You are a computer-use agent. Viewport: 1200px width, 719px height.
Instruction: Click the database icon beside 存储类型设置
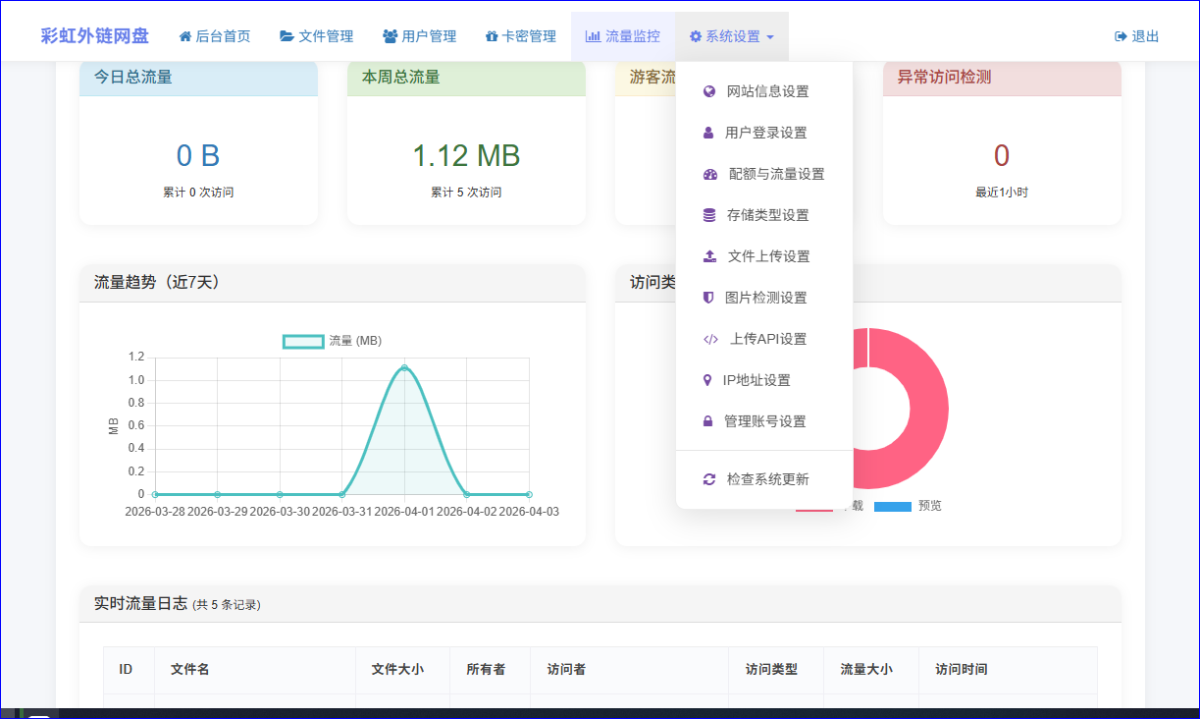point(710,215)
